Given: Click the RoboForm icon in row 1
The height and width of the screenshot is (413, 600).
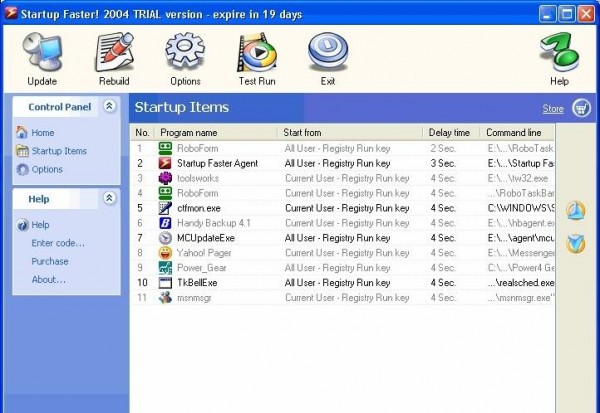Looking at the screenshot, I should point(165,148).
